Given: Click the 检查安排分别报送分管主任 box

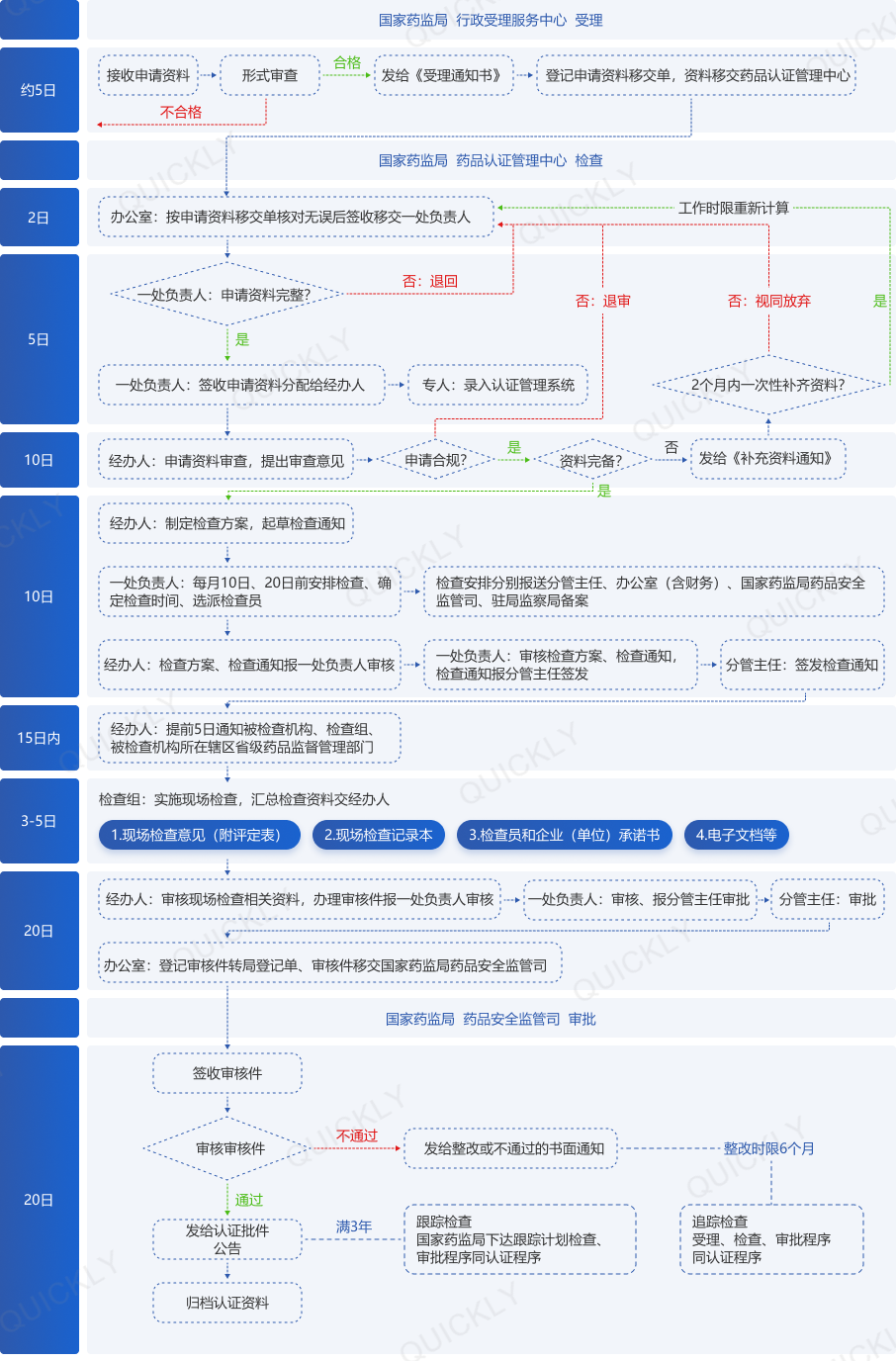Looking at the screenshot, I should point(654,591).
